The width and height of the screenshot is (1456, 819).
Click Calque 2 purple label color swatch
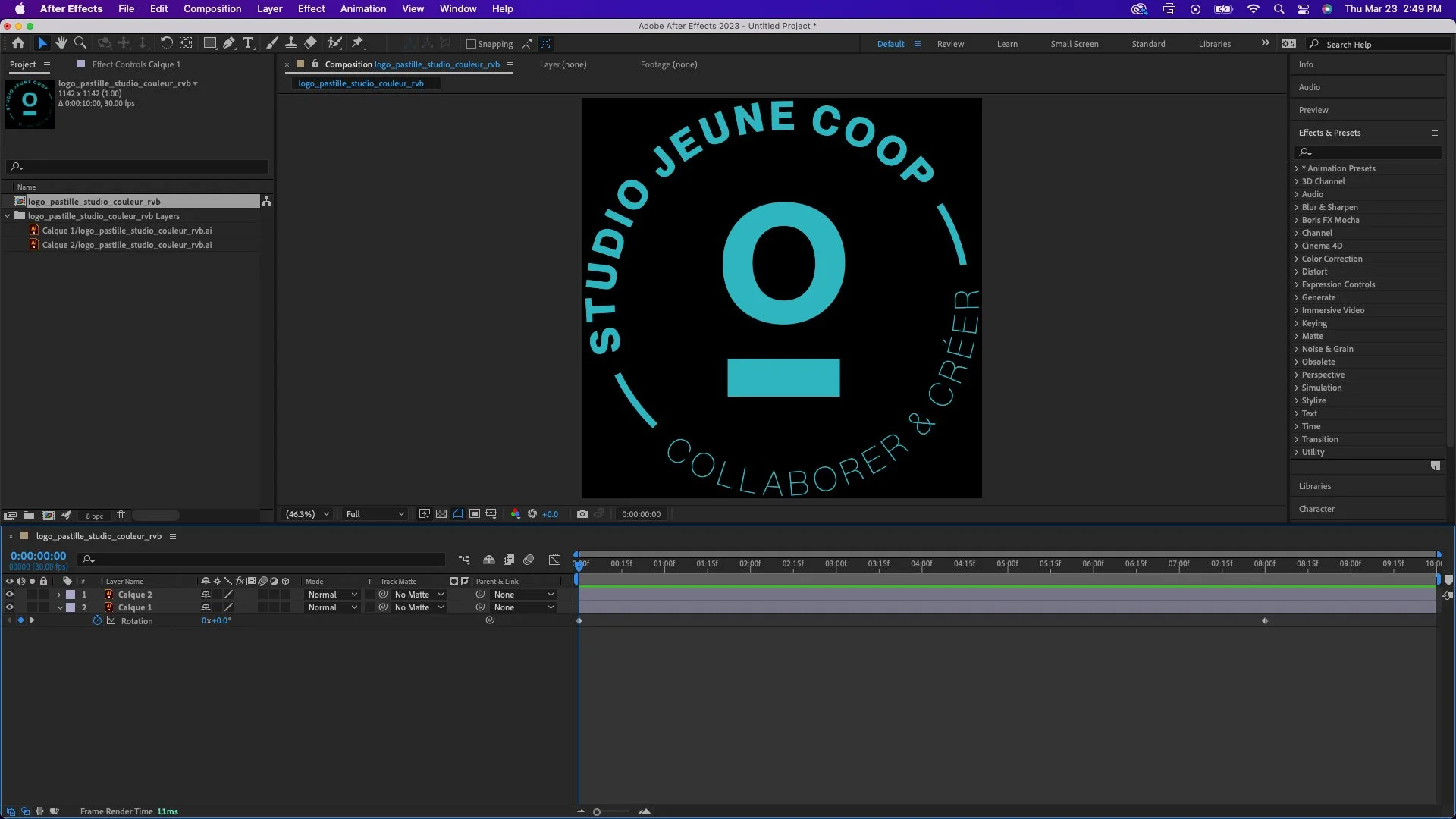point(71,595)
